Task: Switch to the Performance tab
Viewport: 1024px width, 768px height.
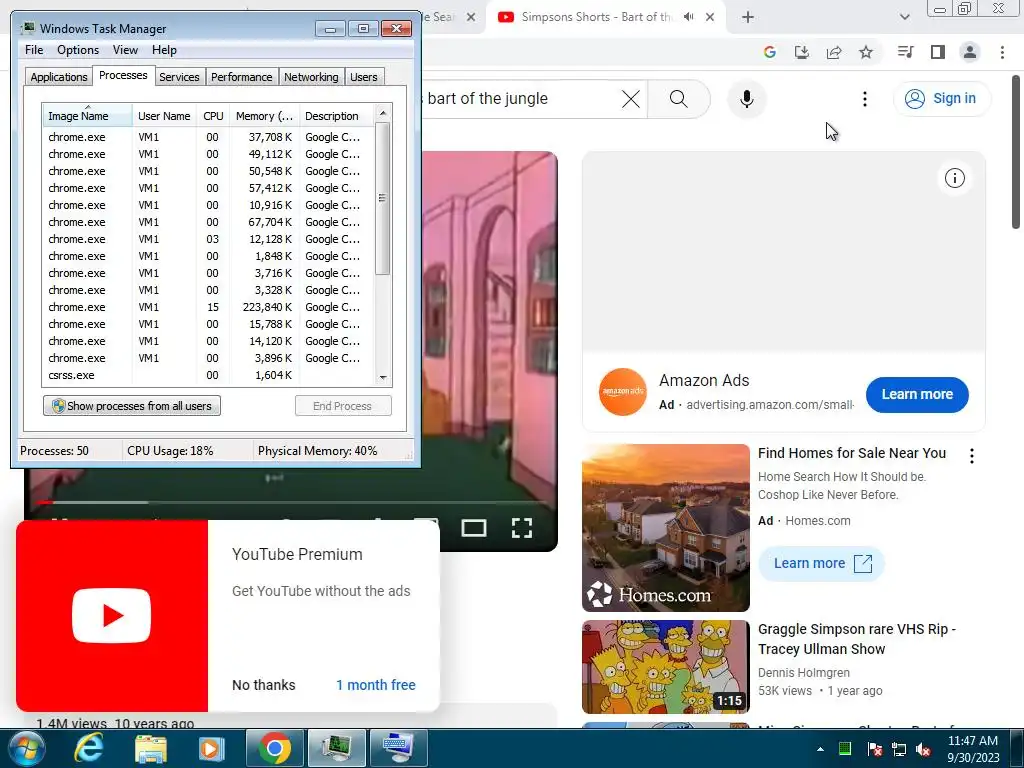Action: (x=241, y=77)
